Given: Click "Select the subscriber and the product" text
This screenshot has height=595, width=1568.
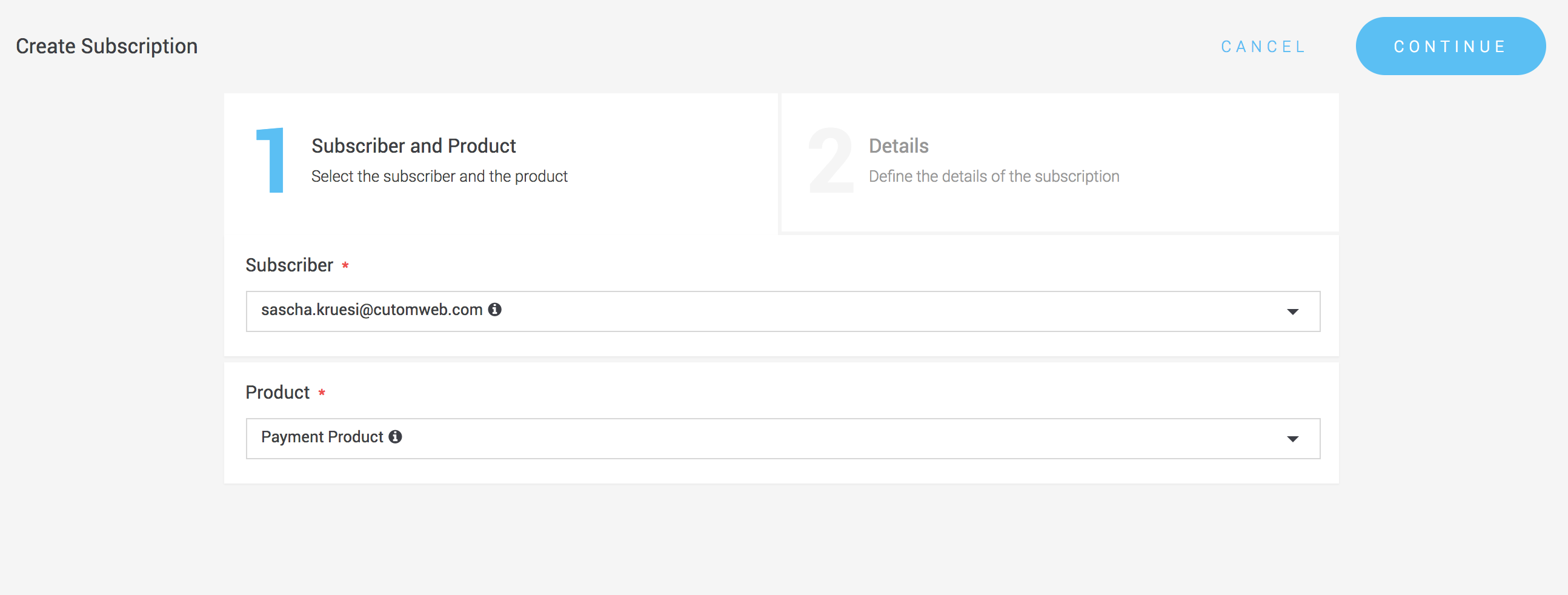Looking at the screenshot, I should pos(439,176).
